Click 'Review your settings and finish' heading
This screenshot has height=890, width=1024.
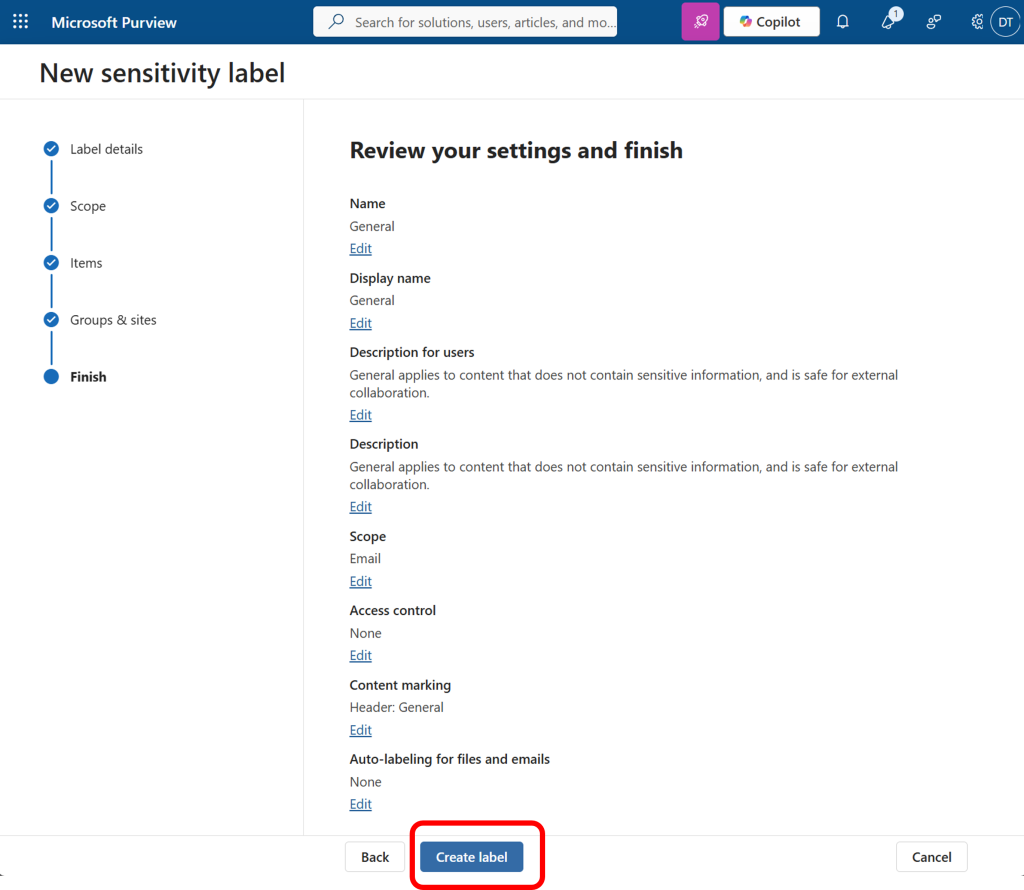click(516, 150)
